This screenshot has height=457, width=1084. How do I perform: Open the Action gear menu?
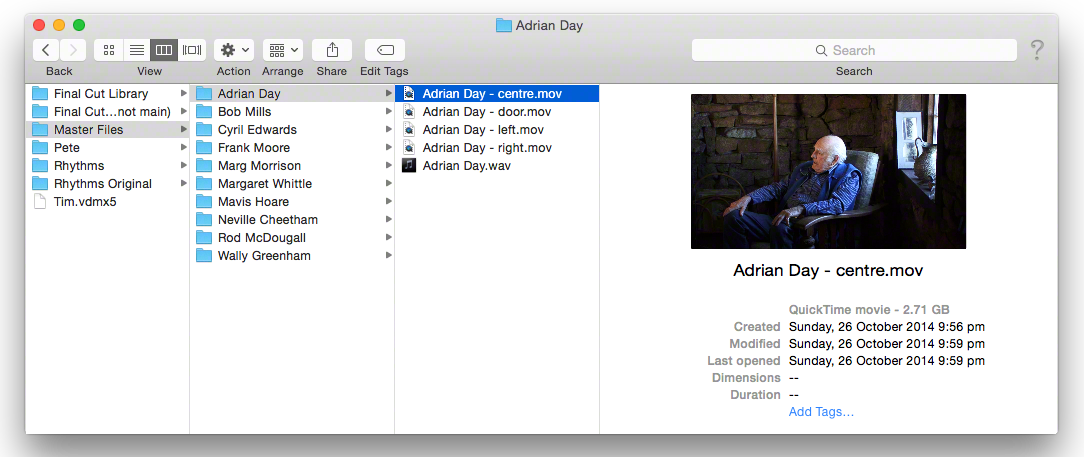234,50
